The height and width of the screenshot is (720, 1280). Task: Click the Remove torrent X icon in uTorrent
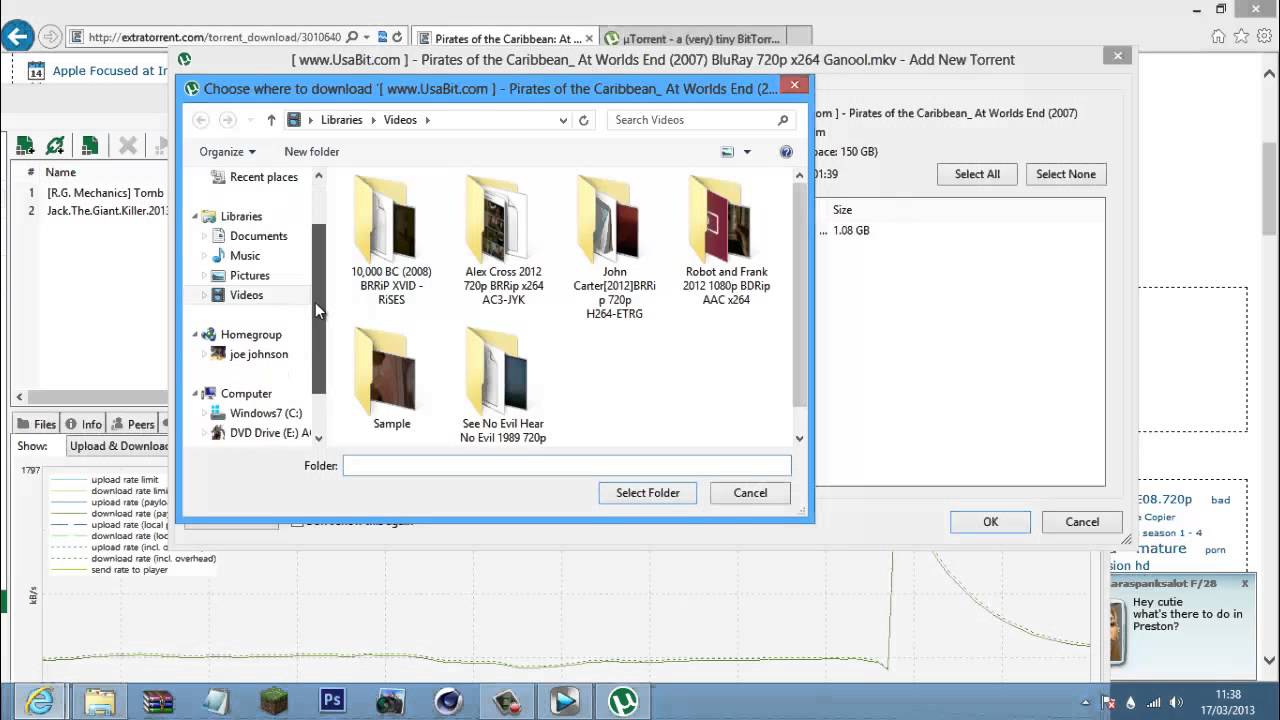(128, 146)
